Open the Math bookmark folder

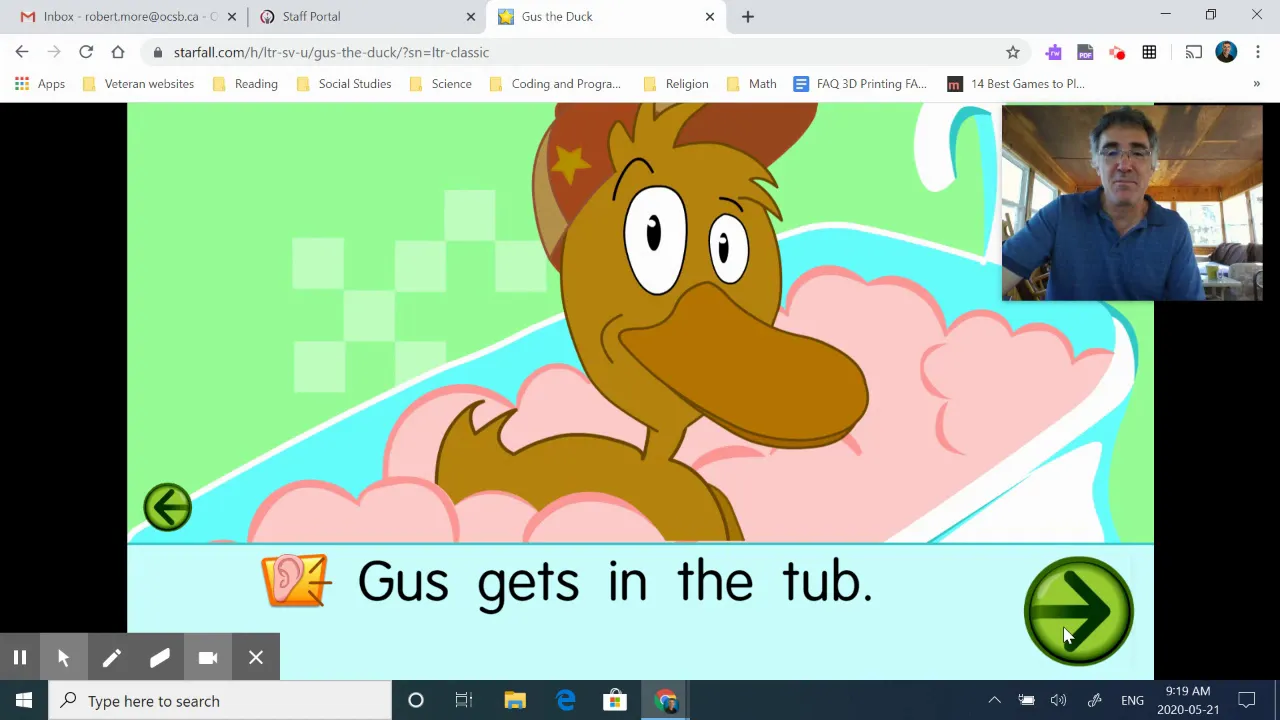click(751, 84)
